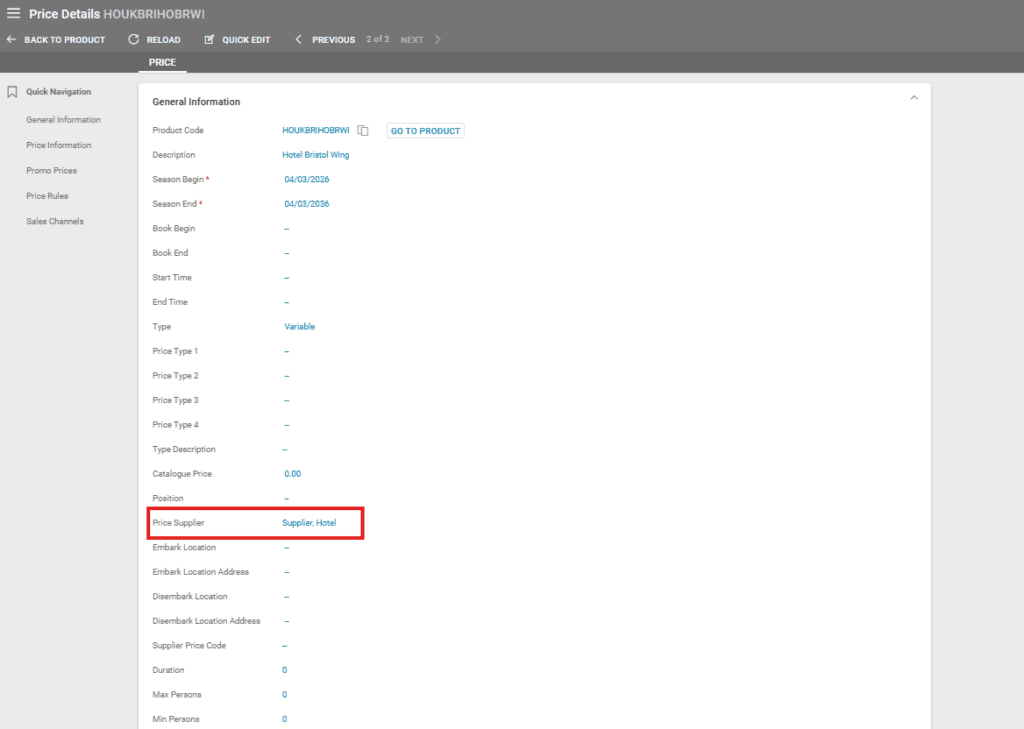Open General Information in Quick Navigation
Image resolution: width=1024 pixels, height=729 pixels.
(x=63, y=120)
